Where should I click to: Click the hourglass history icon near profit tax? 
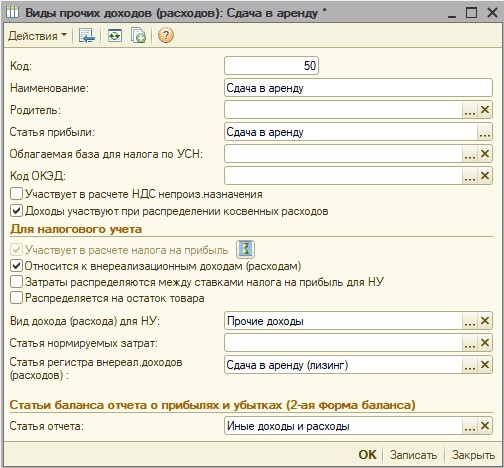tap(245, 249)
